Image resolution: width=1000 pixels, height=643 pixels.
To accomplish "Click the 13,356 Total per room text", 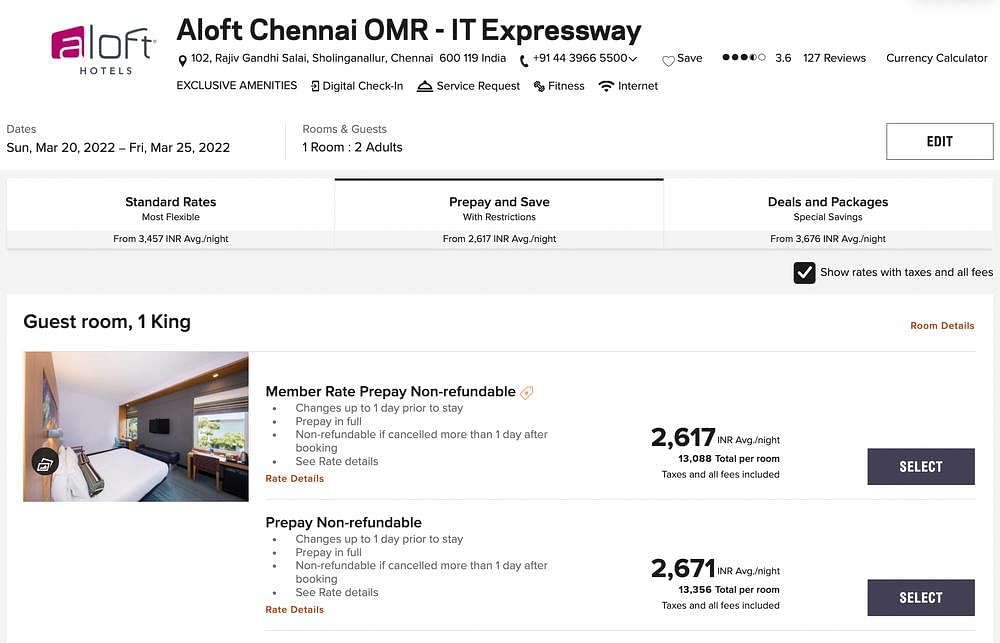I will point(728,589).
